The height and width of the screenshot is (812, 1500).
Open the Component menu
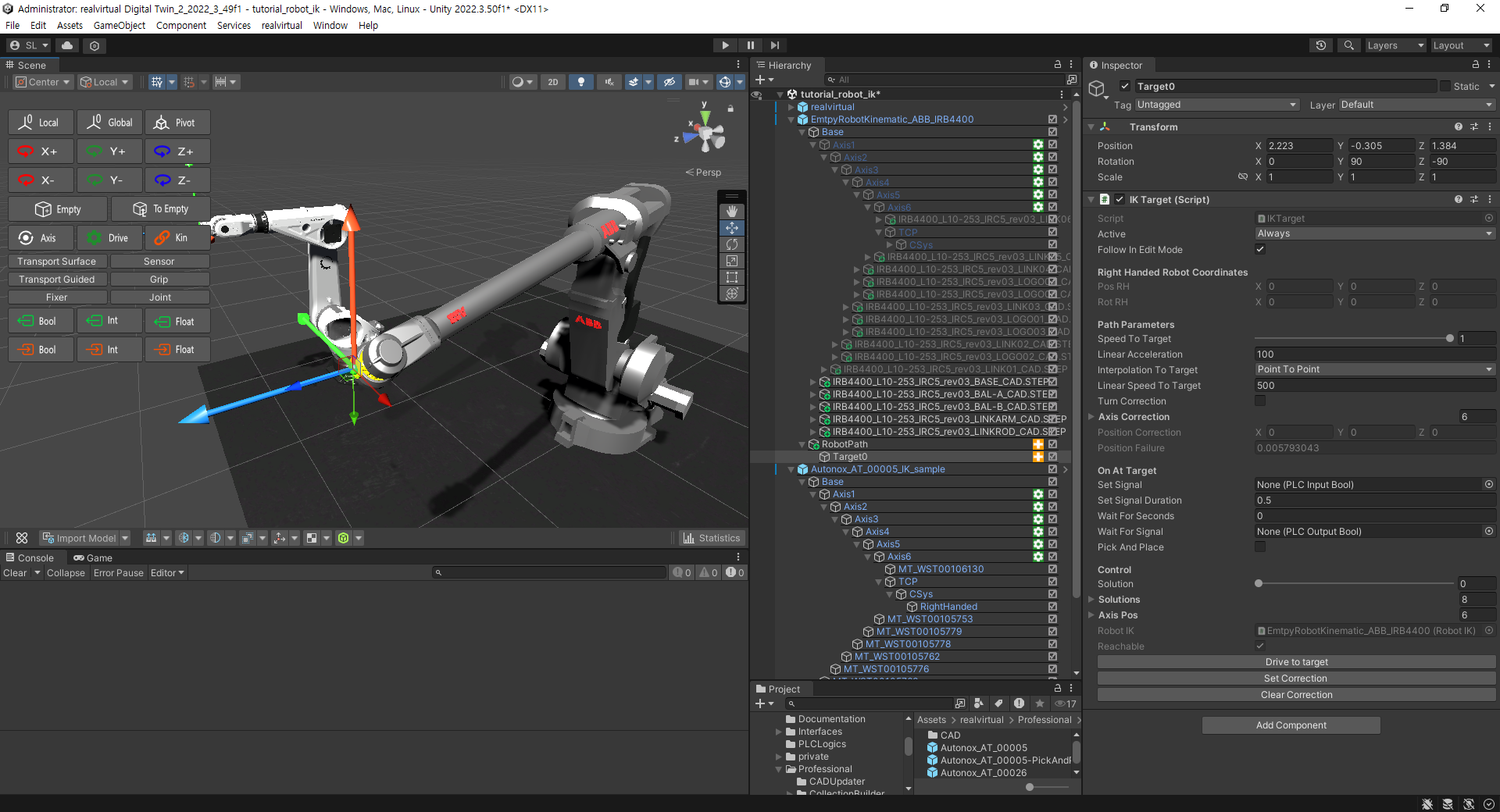coord(181,25)
